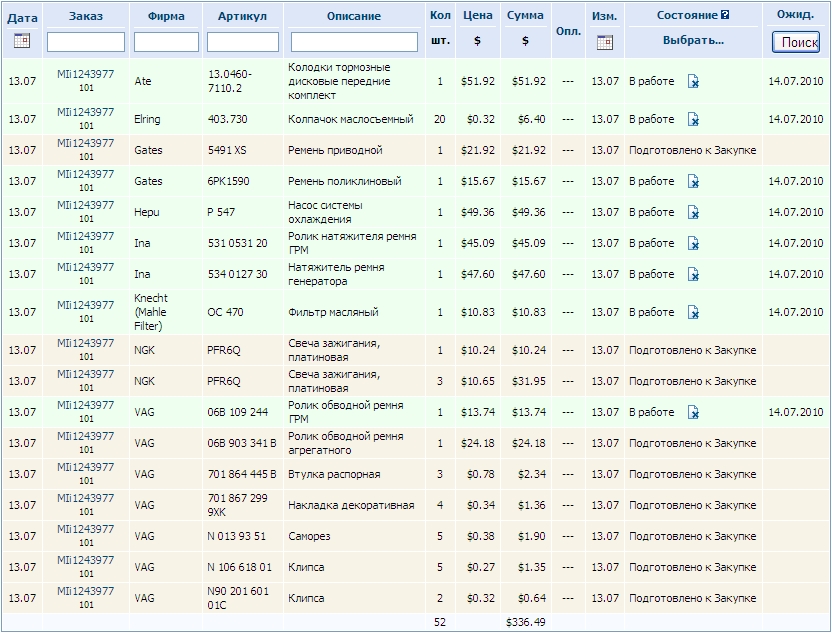Click the Поиск search button
The image size is (832, 633).
(796, 42)
